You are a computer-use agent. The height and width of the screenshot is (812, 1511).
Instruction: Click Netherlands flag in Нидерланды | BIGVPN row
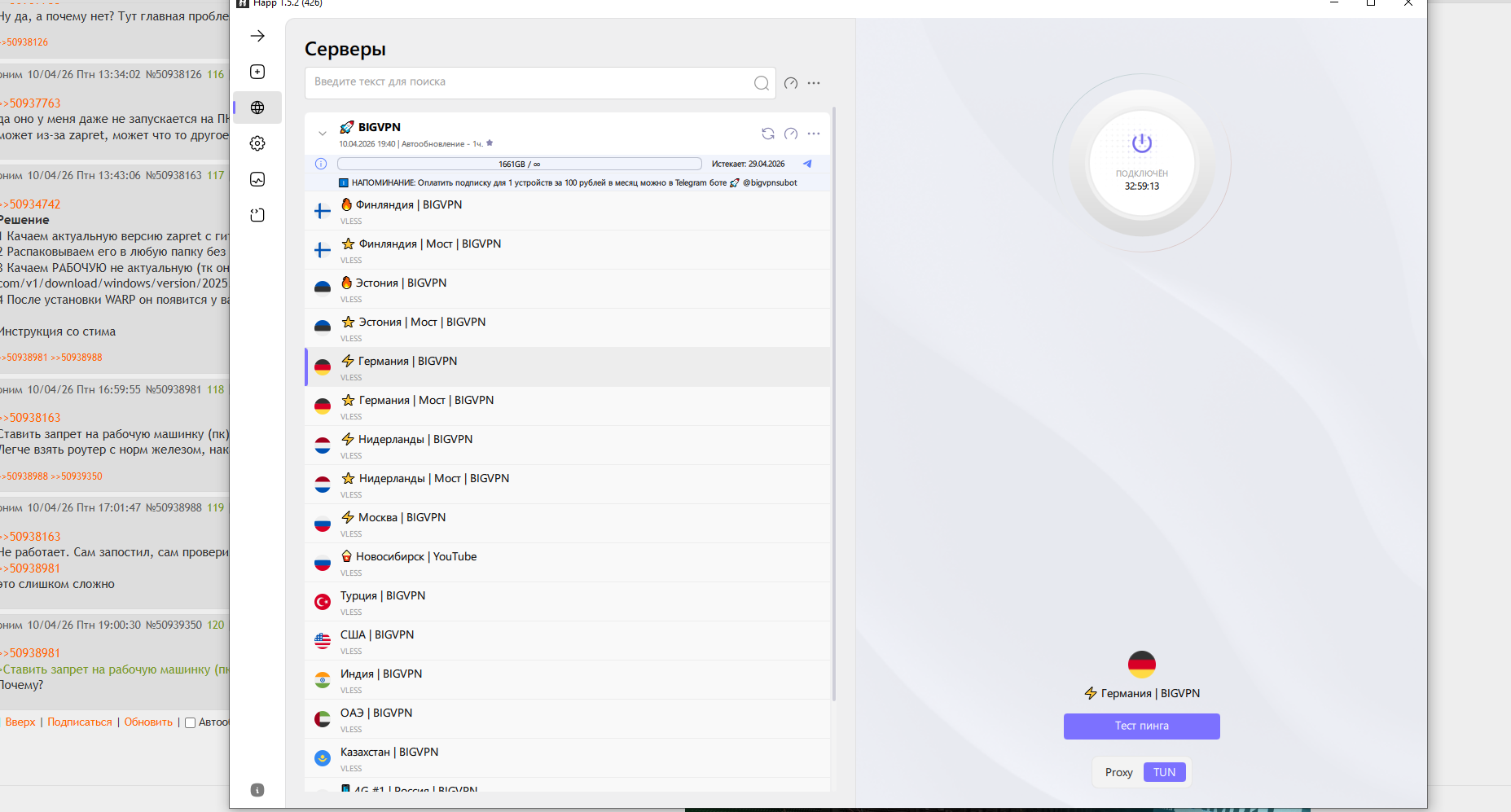pyautogui.click(x=323, y=446)
